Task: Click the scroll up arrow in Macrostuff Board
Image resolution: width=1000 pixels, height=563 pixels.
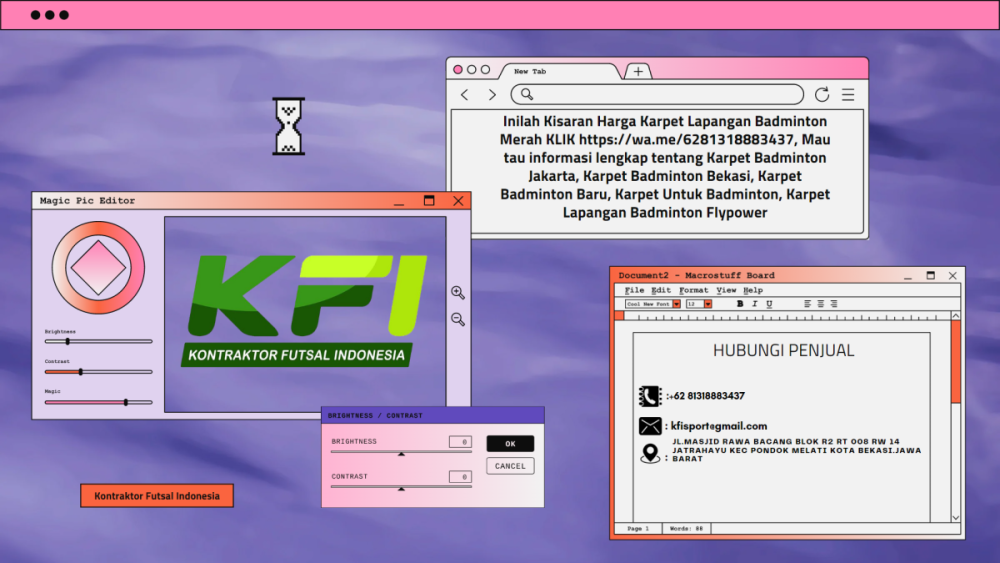Action: pos(955,316)
